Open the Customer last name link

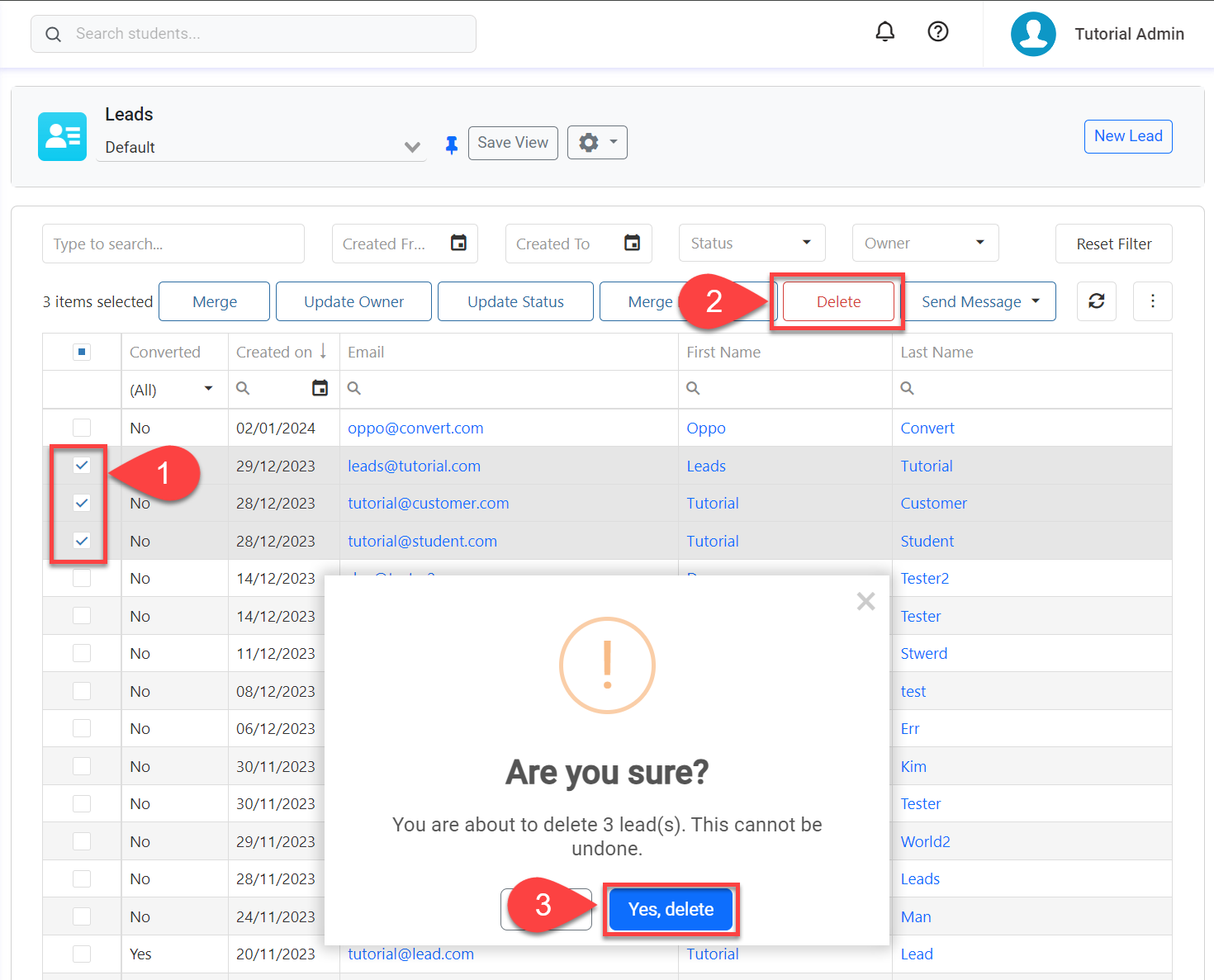pyautogui.click(x=933, y=503)
